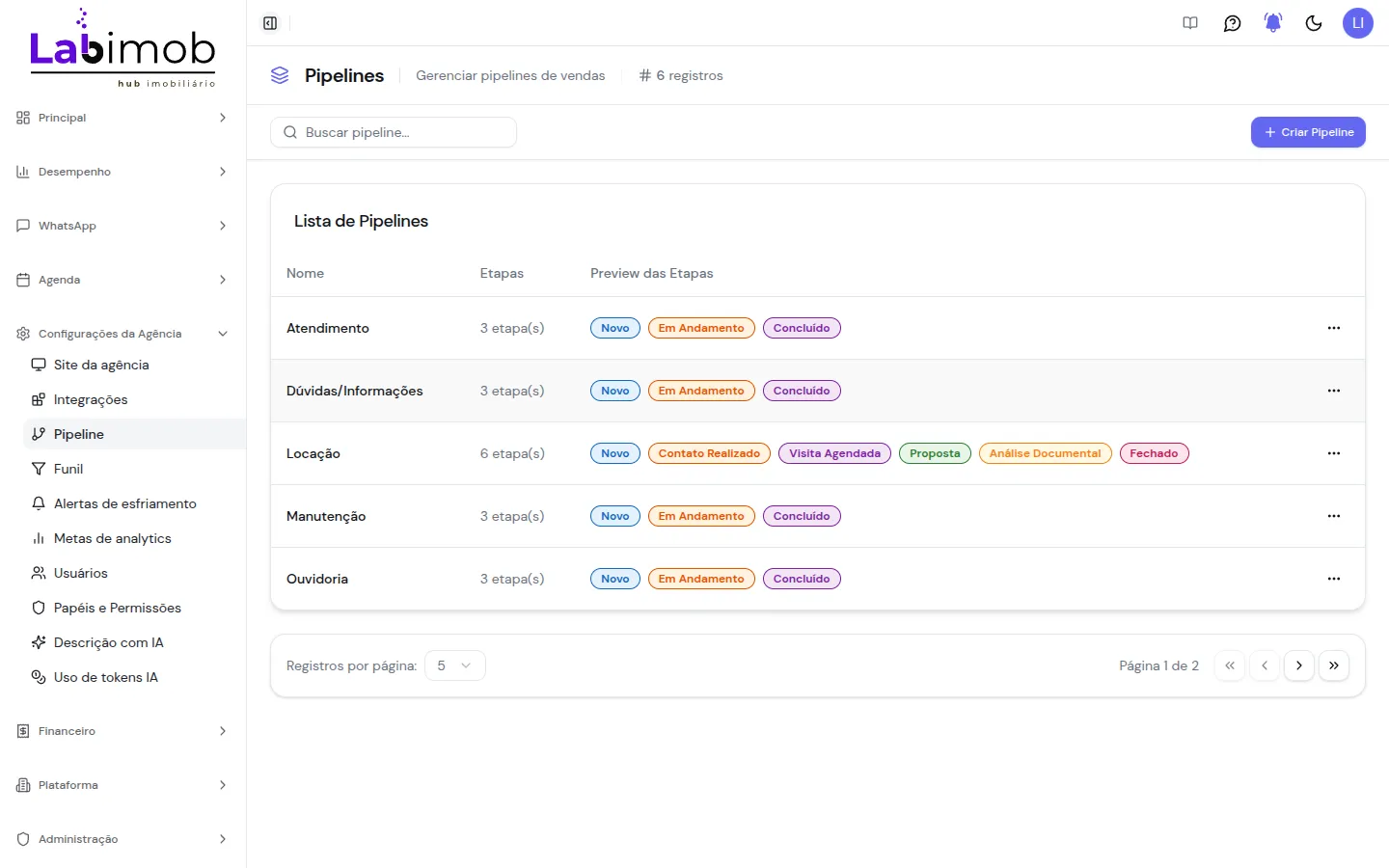1389x868 pixels.
Task: Open Alertas de esfriamento
Action: pyautogui.click(x=134, y=503)
